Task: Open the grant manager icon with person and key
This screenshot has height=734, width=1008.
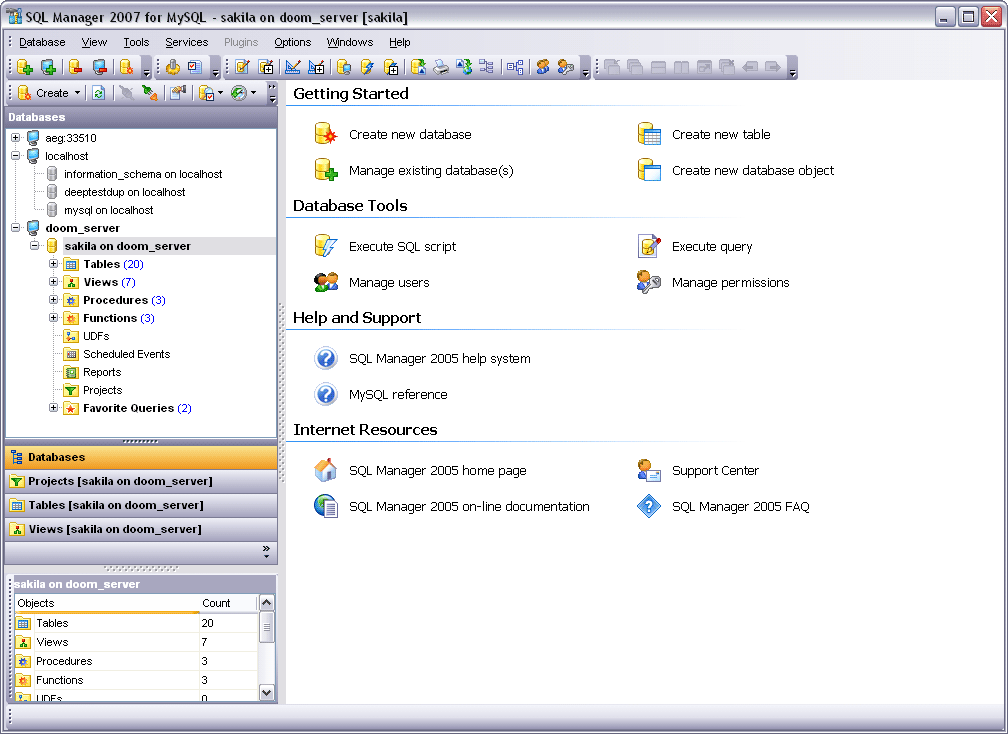Action: coord(566,67)
